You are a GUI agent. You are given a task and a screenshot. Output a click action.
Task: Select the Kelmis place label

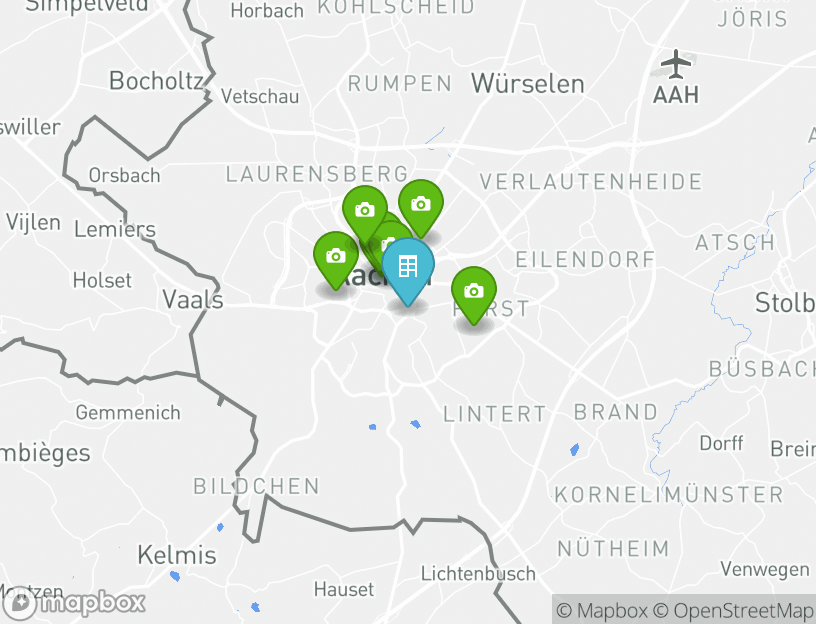click(176, 555)
